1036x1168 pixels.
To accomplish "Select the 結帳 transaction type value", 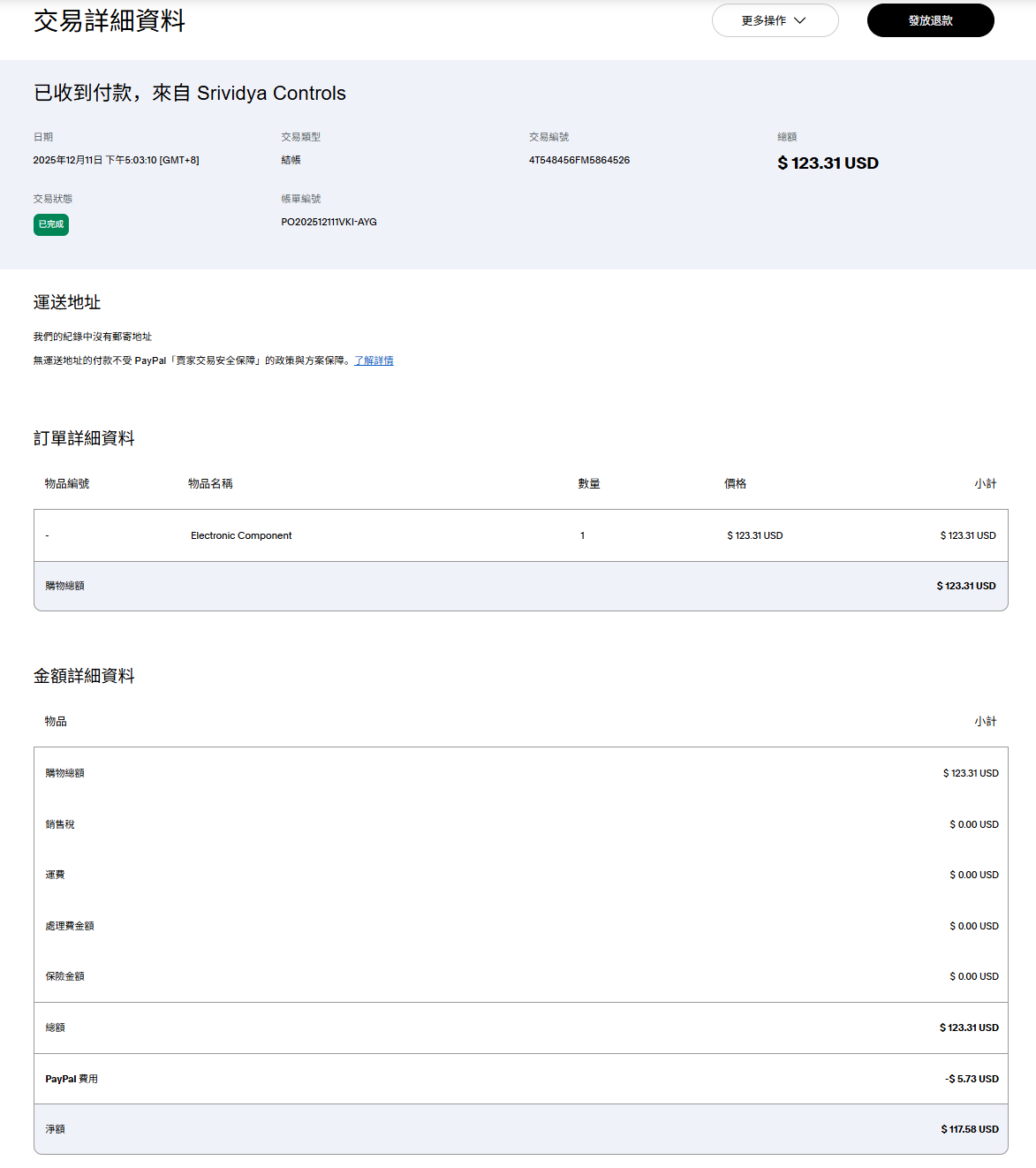I will [x=291, y=160].
